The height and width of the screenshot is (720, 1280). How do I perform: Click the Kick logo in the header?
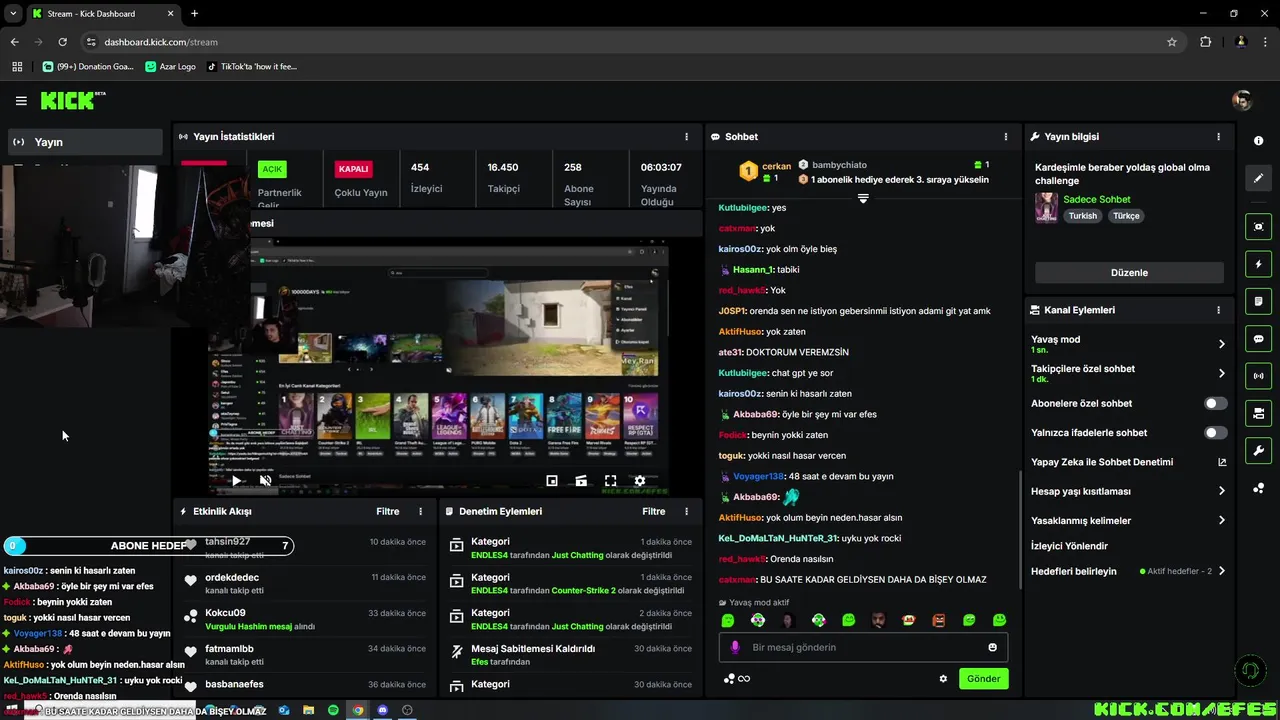[x=73, y=100]
